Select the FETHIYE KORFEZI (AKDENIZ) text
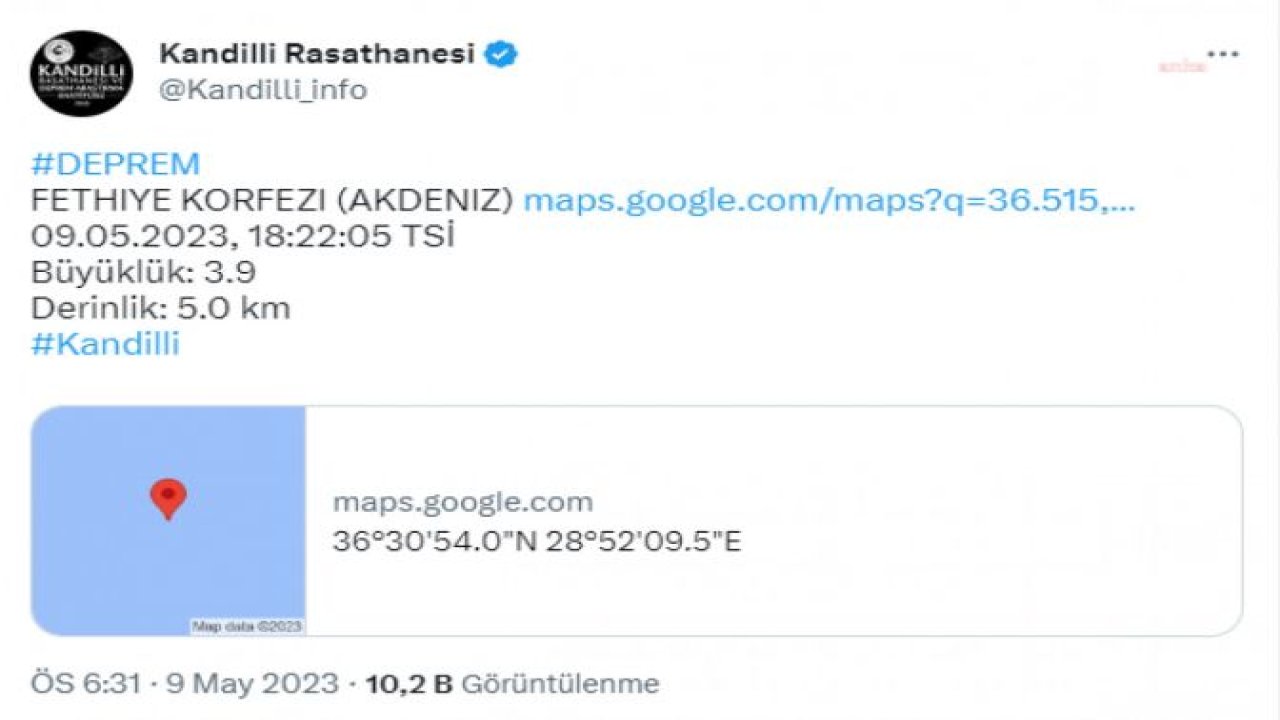 click(x=272, y=201)
